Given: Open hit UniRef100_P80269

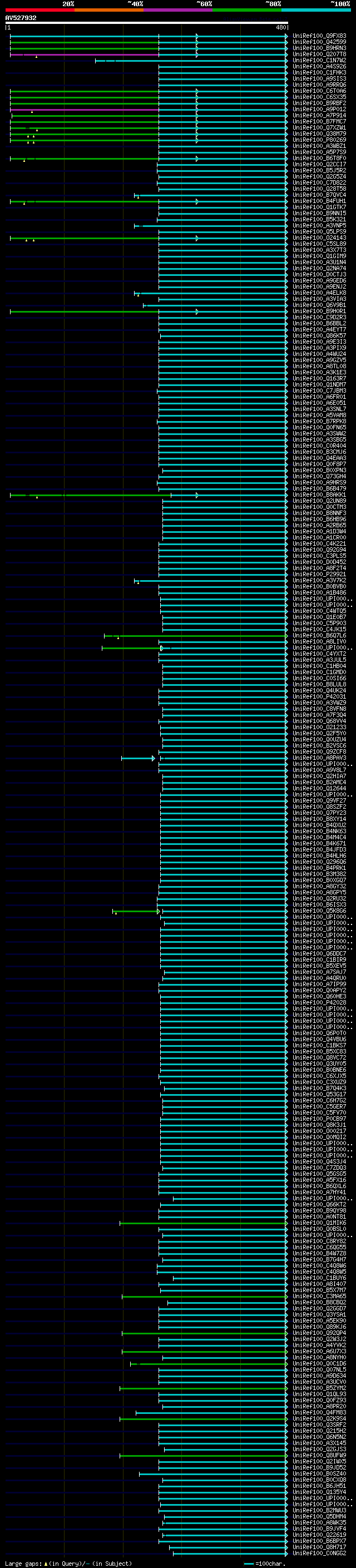Looking at the screenshot, I should pyautogui.click(x=319, y=140).
